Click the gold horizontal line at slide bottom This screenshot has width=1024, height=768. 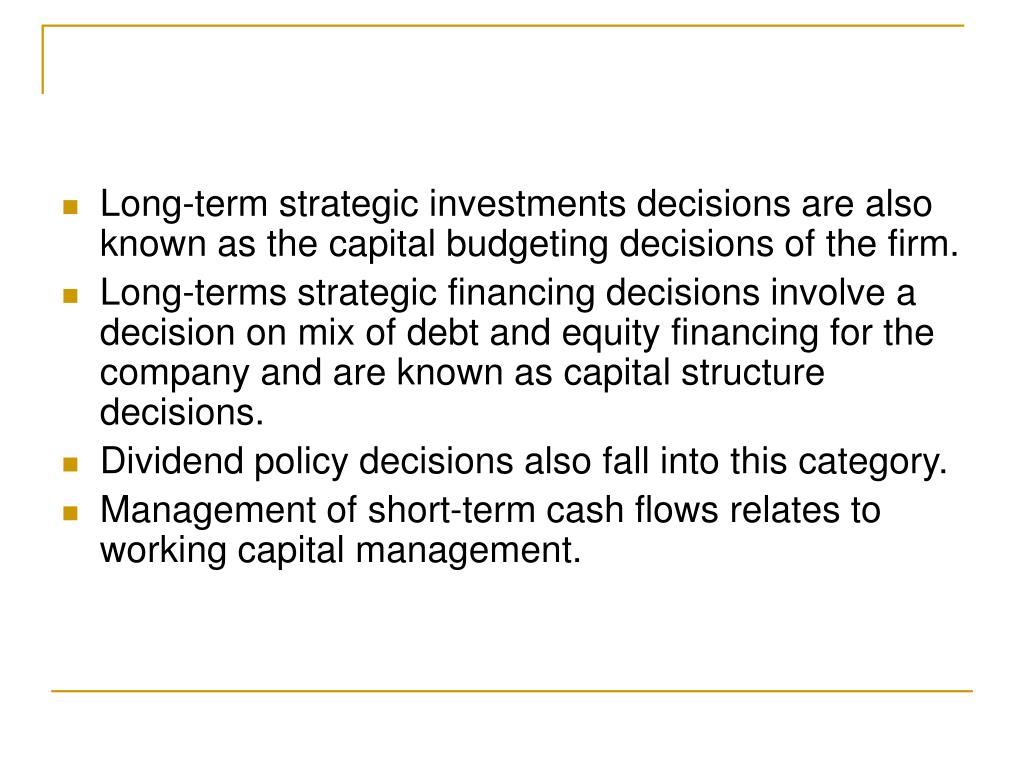(512, 690)
